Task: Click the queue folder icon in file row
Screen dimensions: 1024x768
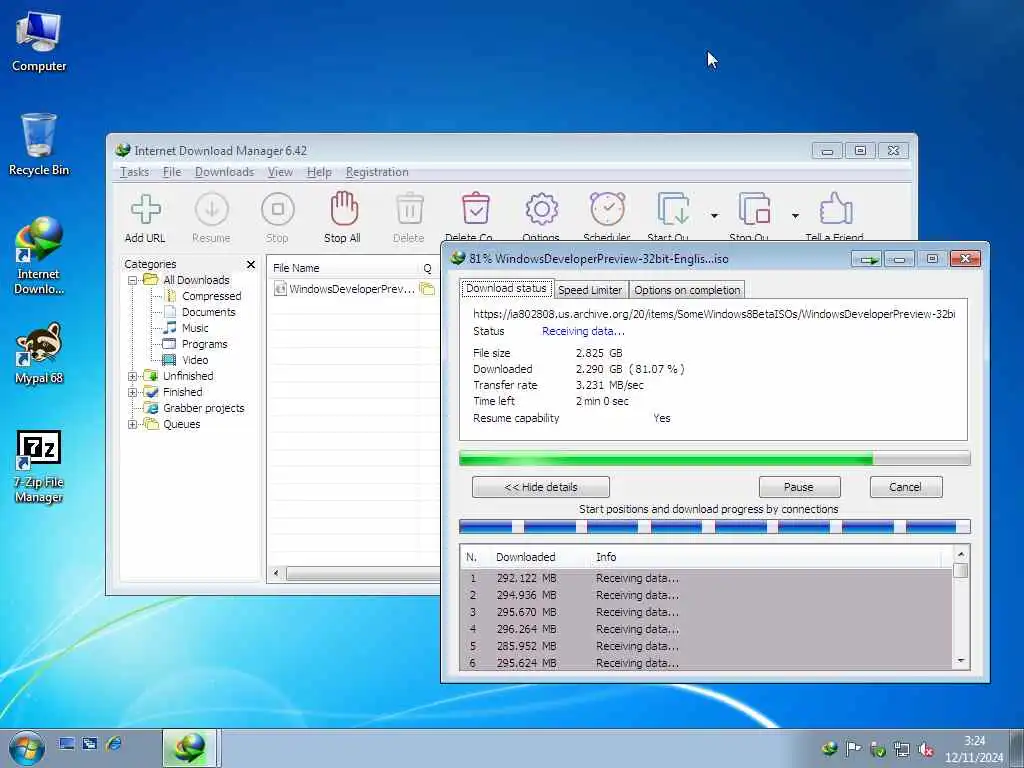Action: coord(427,289)
